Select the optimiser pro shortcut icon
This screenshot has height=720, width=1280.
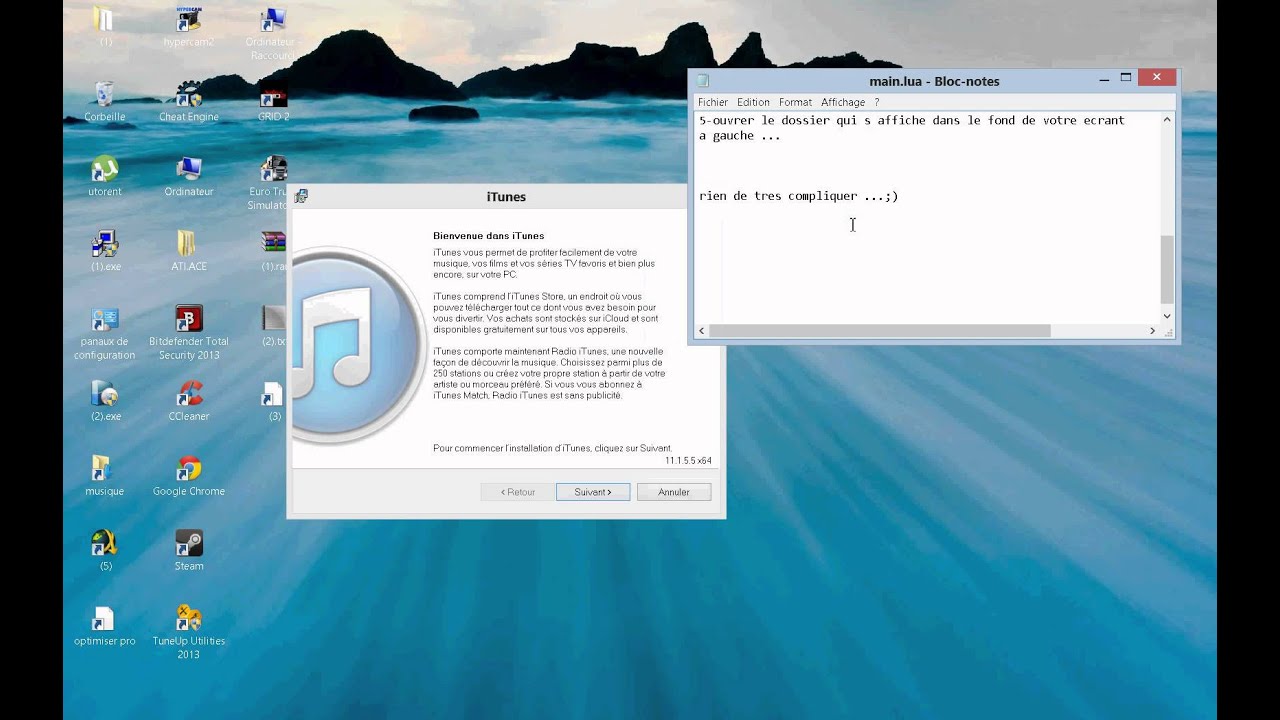pyautogui.click(x=105, y=626)
